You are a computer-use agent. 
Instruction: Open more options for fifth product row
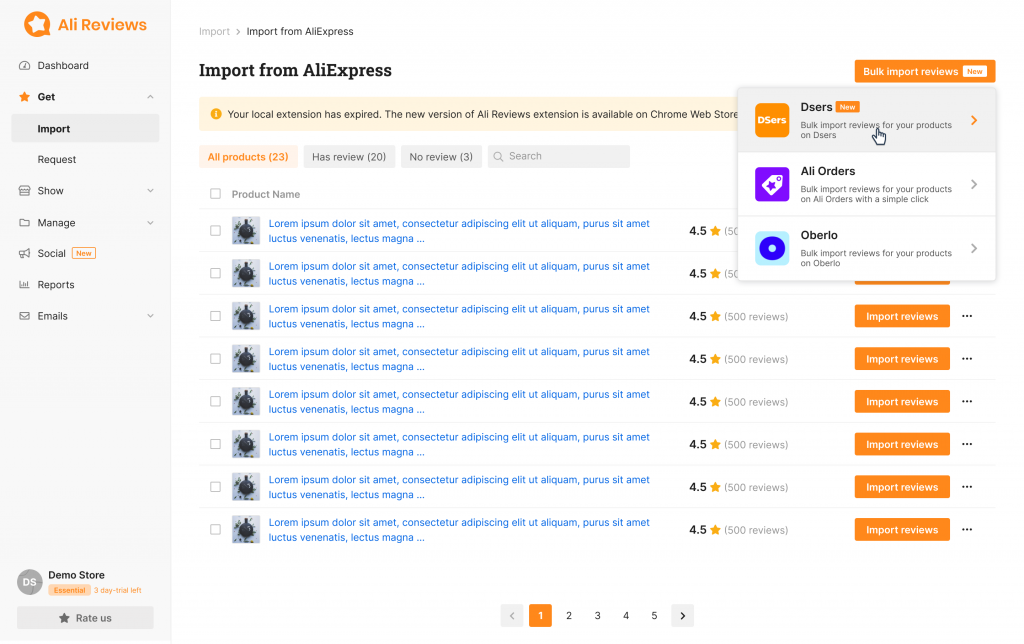coord(967,402)
